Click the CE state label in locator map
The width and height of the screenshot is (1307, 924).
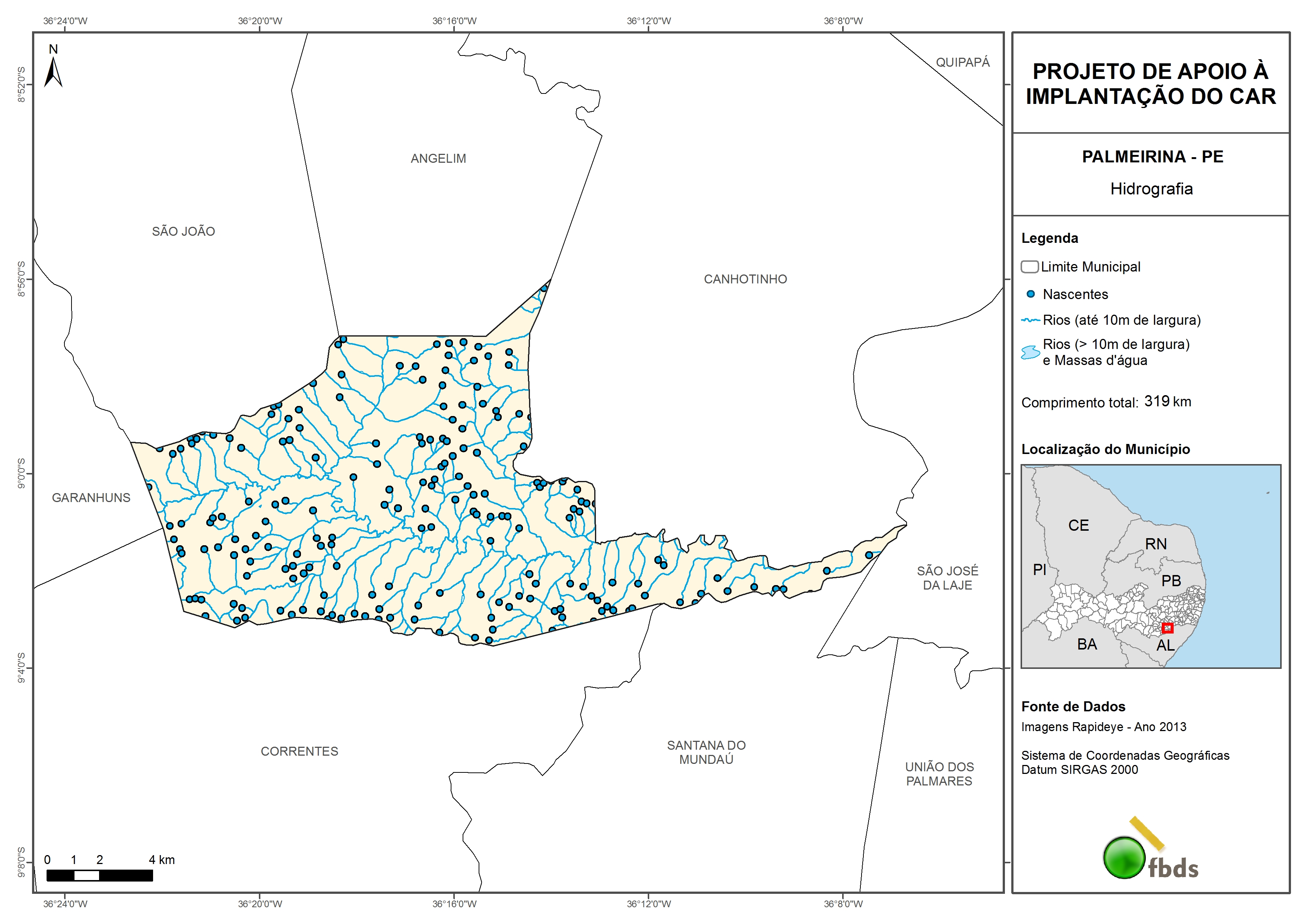[x=1078, y=525]
